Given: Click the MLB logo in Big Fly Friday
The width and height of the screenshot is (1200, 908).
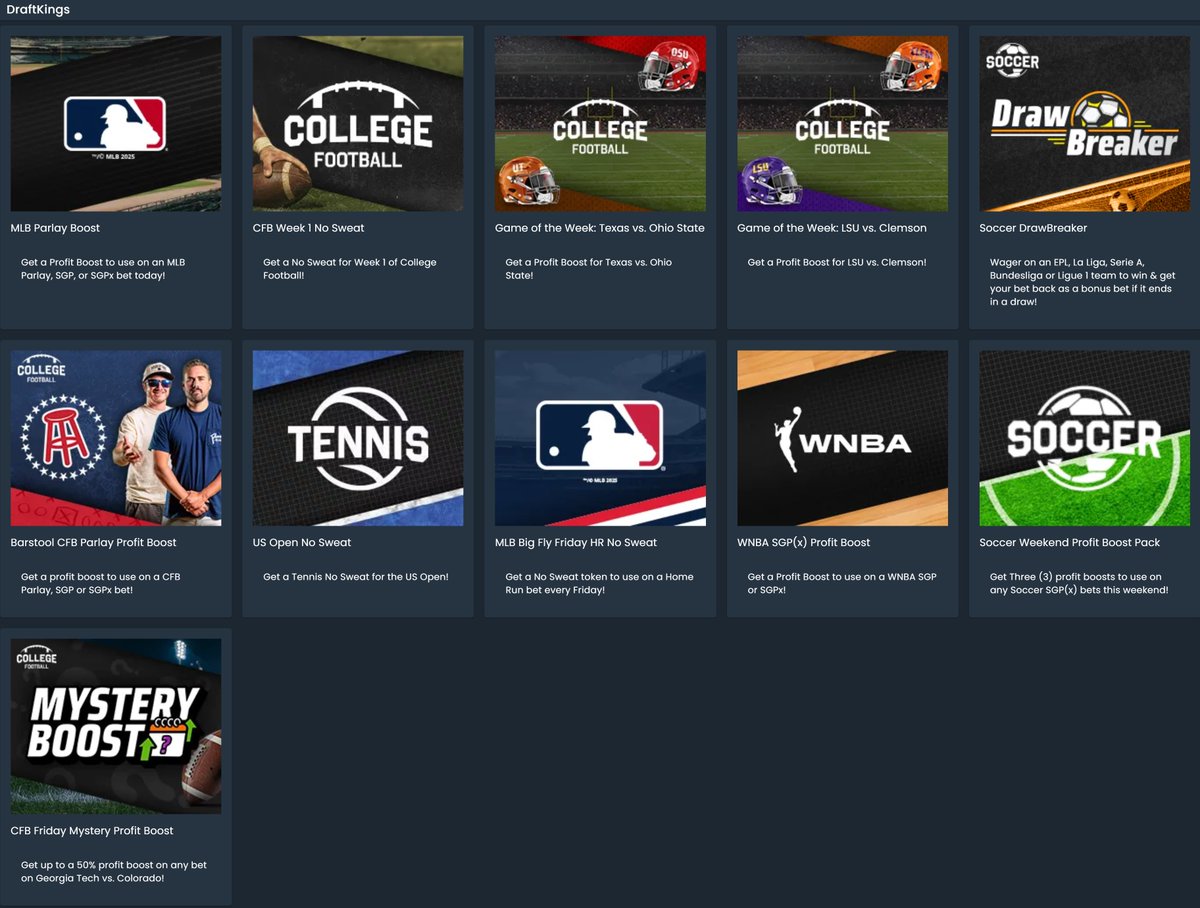Looking at the screenshot, I should [x=600, y=438].
